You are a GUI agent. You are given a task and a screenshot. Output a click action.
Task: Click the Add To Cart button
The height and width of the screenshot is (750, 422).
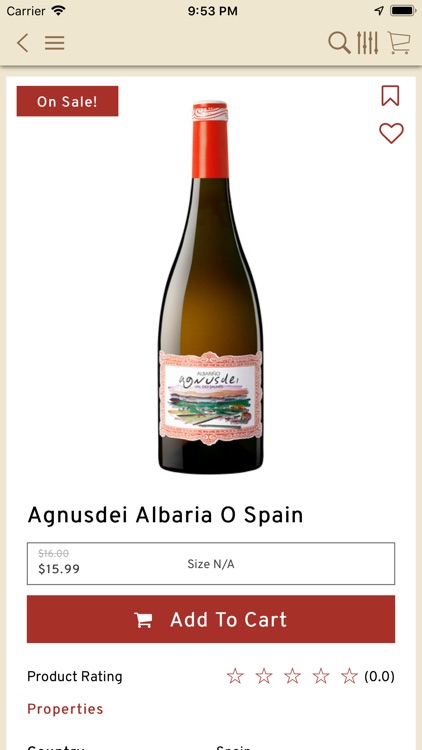[x=211, y=619]
